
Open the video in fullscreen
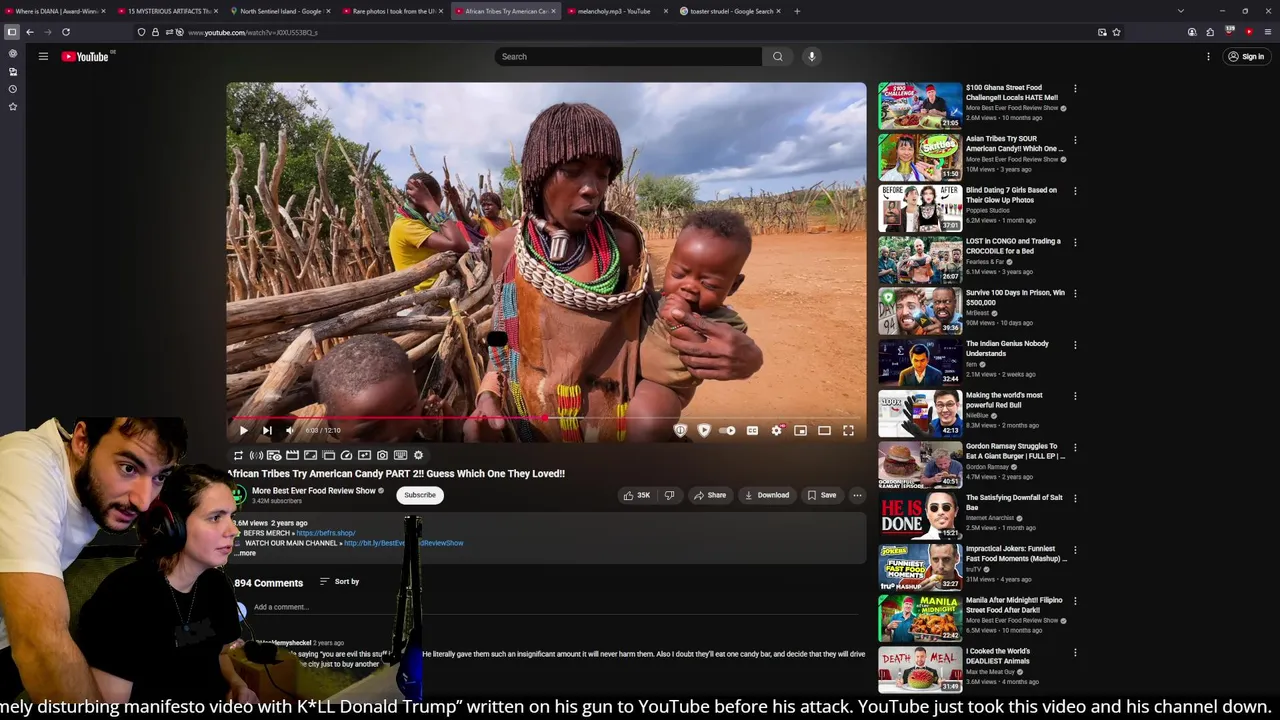[848, 430]
